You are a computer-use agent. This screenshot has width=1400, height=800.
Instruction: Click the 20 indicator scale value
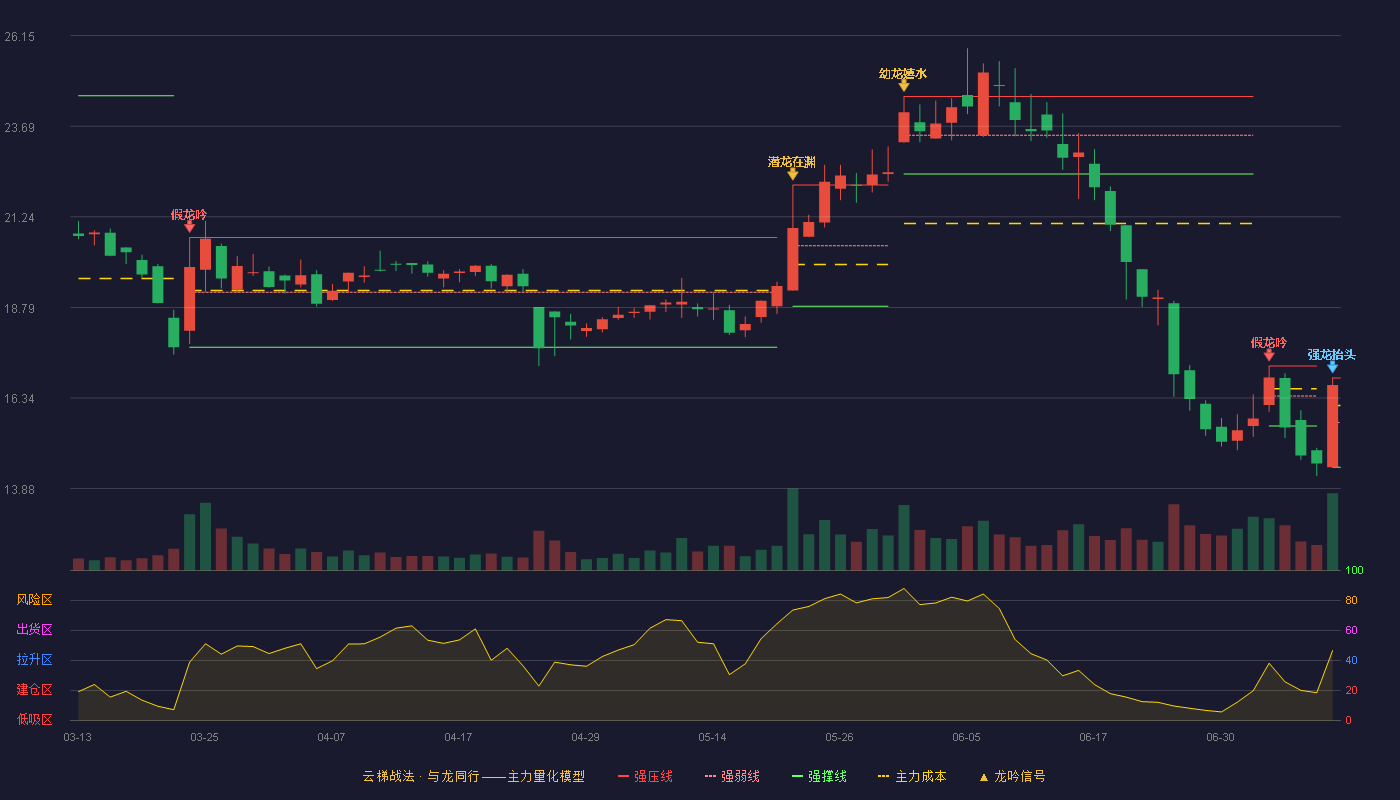pyautogui.click(x=1351, y=690)
